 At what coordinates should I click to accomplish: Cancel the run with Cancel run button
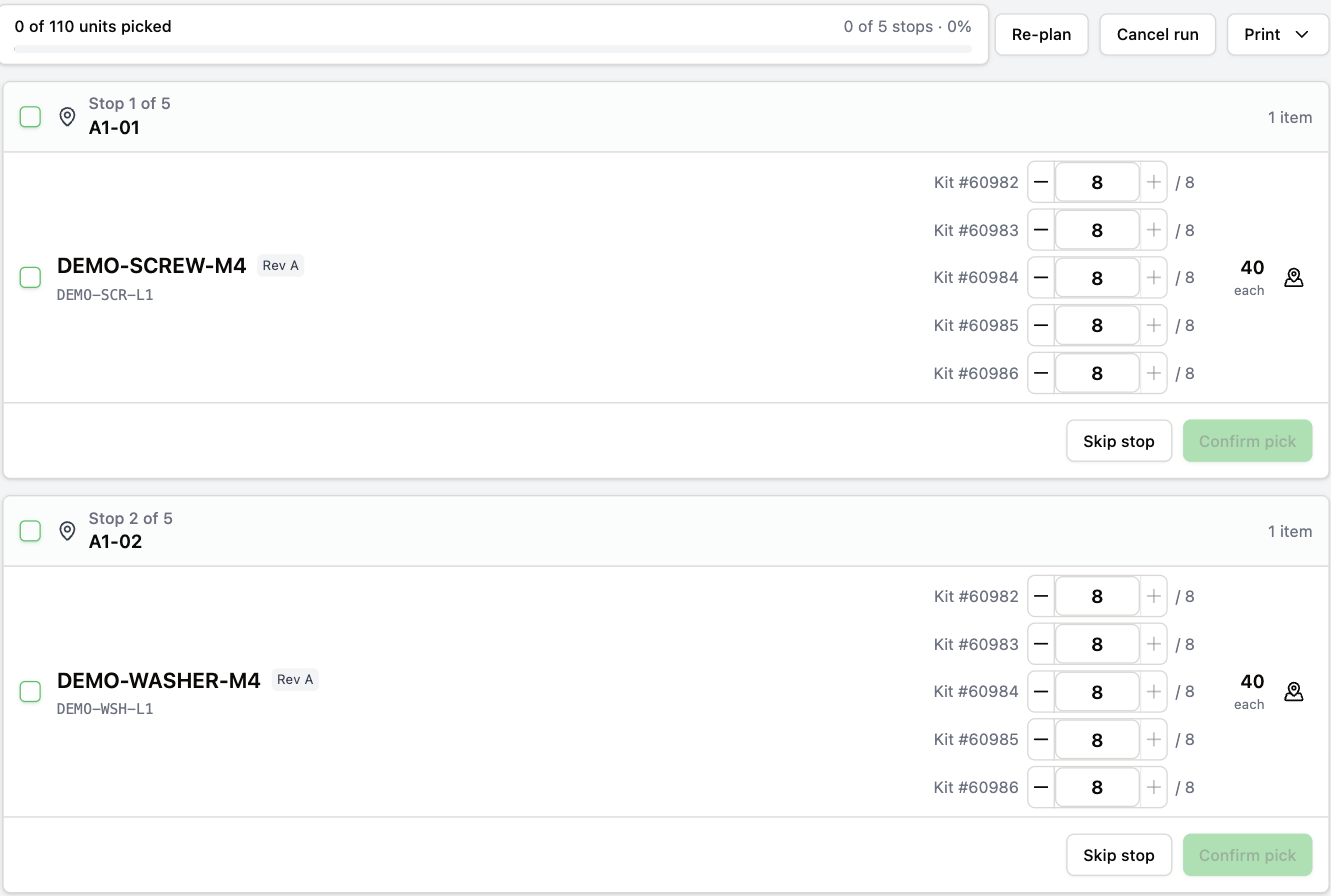click(x=1157, y=34)
